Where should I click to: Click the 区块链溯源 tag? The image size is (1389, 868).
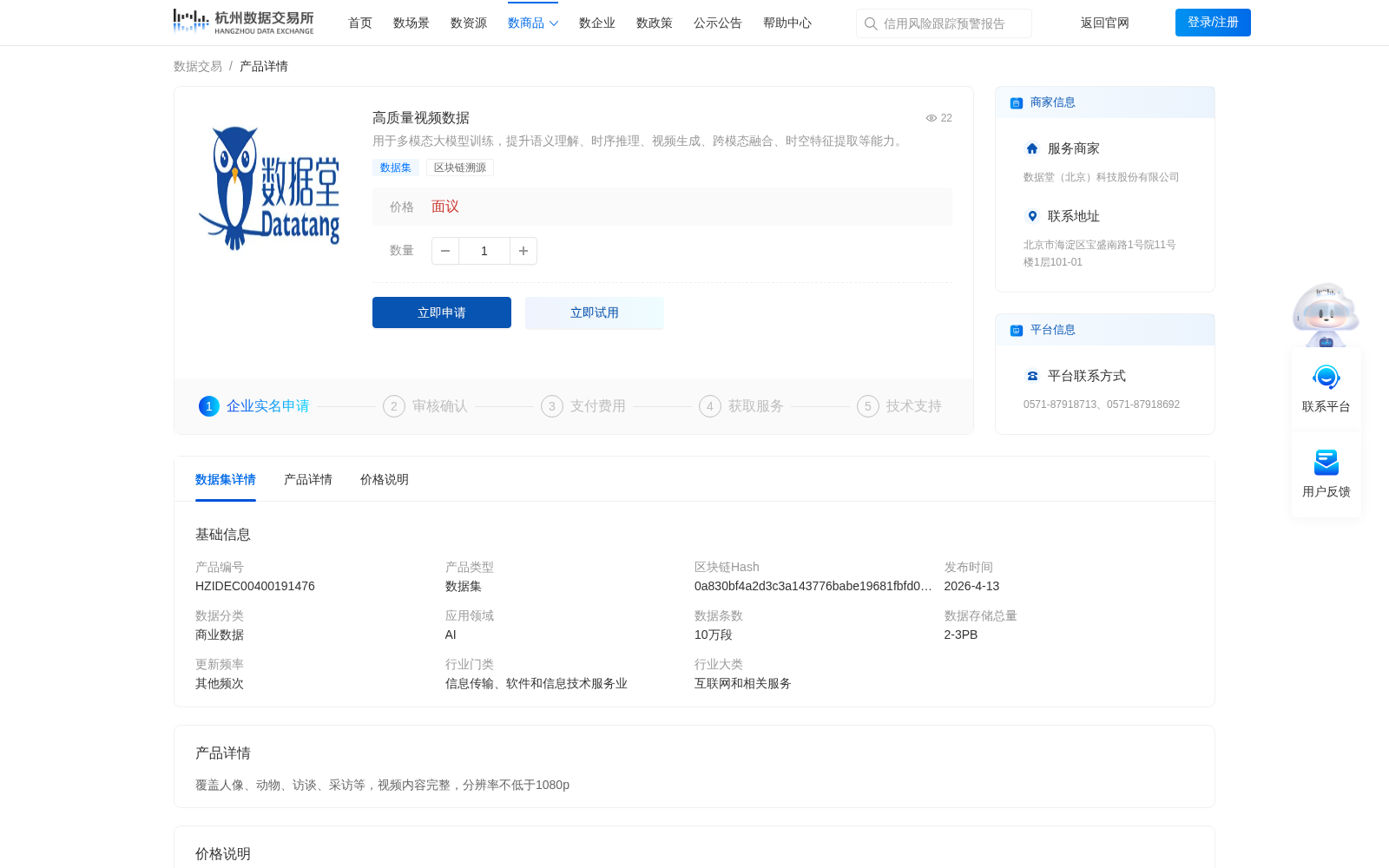(460, 168)
